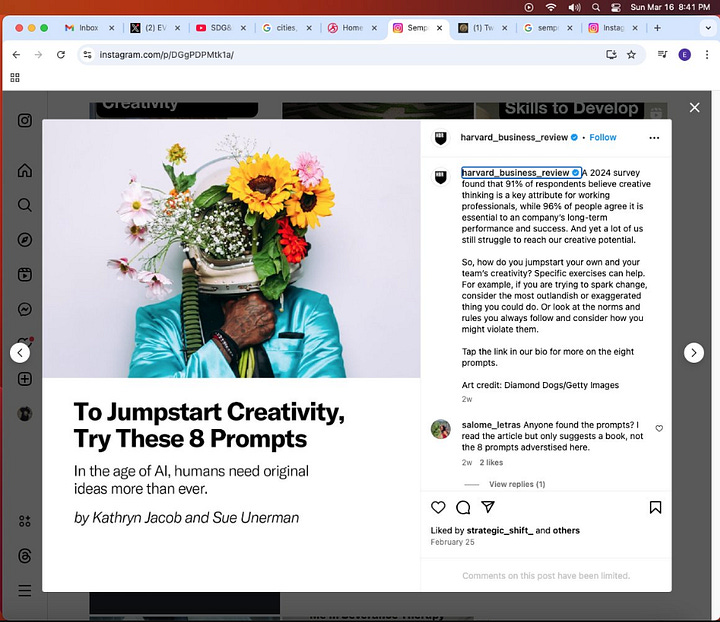Click the Chrome forward button
Viewport: 720px width, 622px height.
click(39, 55)
